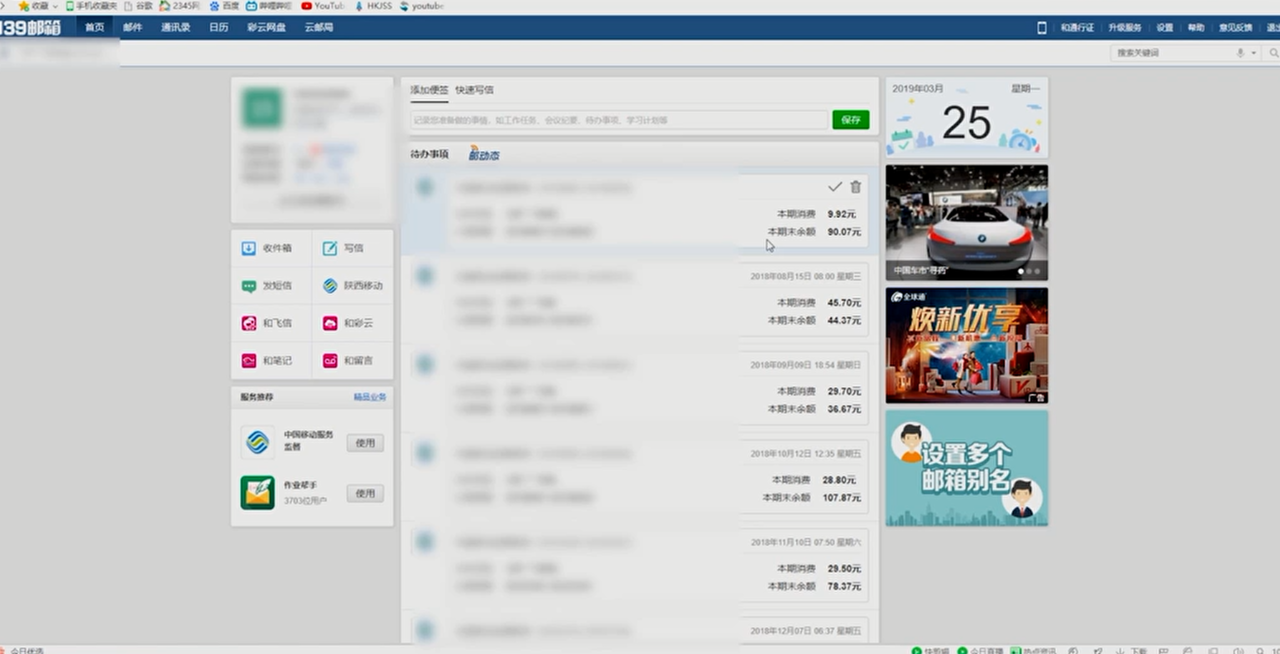This screenshot has width=1280, height=654.
Task: Click the 收藏 star bookmark icon
Action: pyautogui.click(x=24, y=6)
